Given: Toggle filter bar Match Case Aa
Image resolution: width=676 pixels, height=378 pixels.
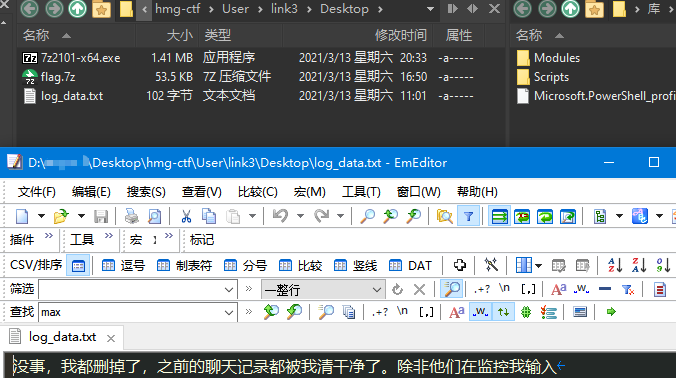Looking at the screenshot, I should click(x=559, y=289).
